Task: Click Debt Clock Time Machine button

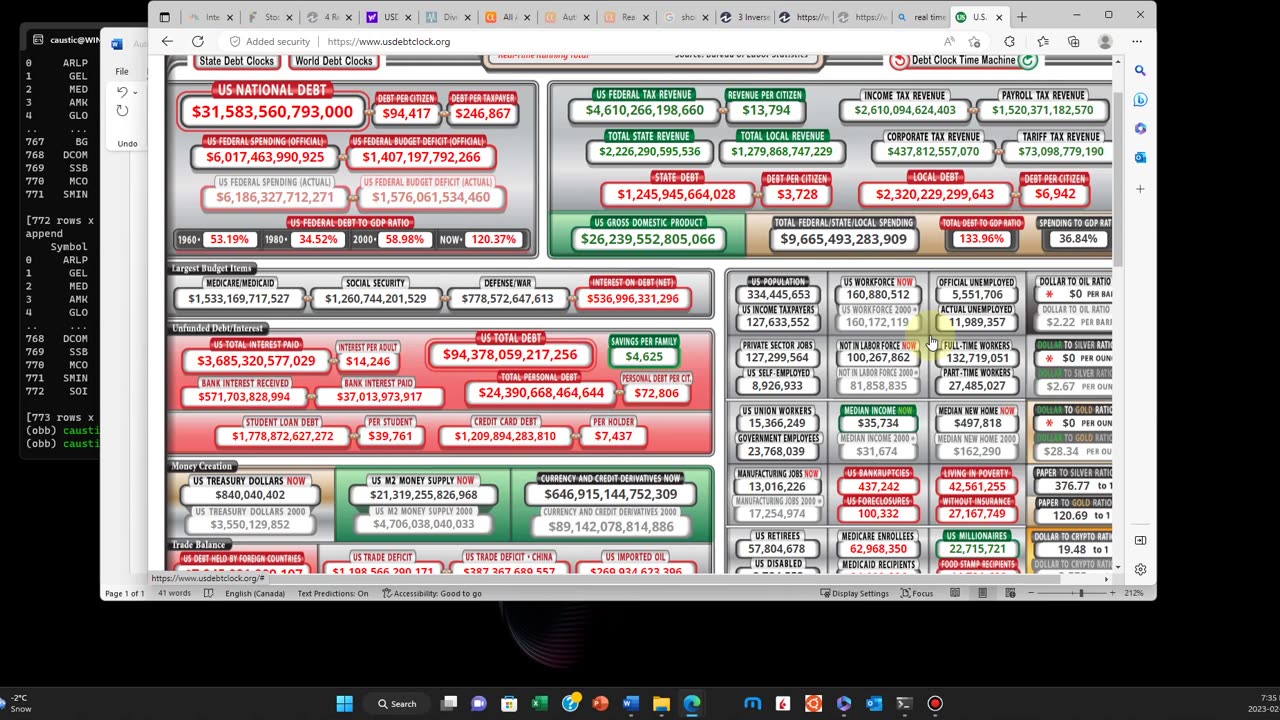Action: (x=963, y=60)
